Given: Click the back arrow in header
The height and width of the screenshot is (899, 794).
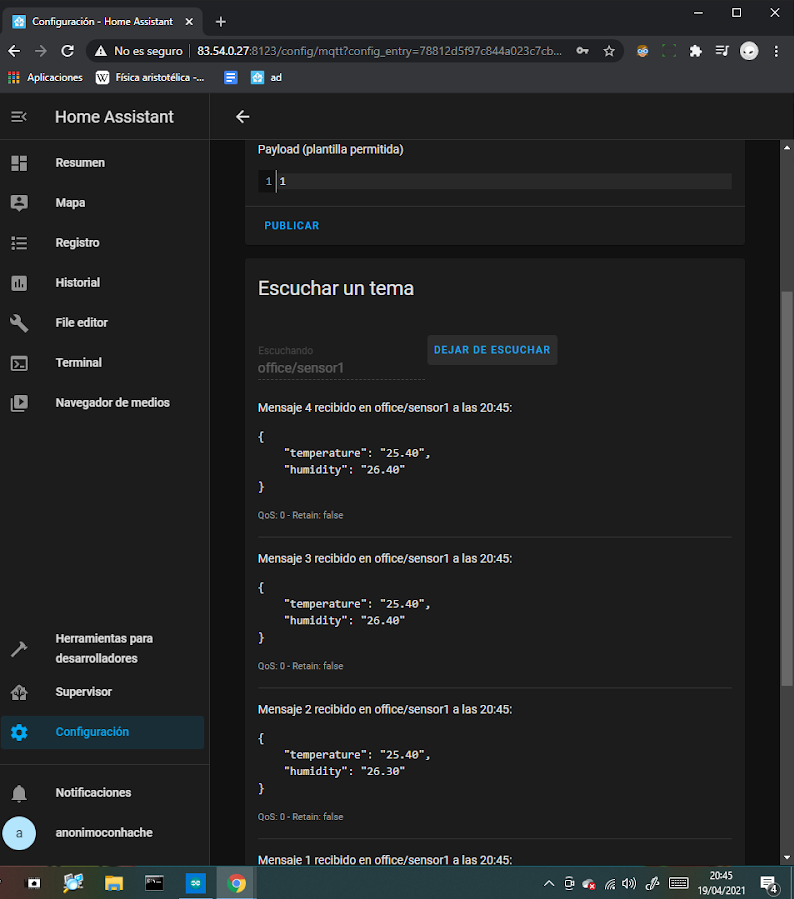Looking at the screenshot, I should click(242, 117).
